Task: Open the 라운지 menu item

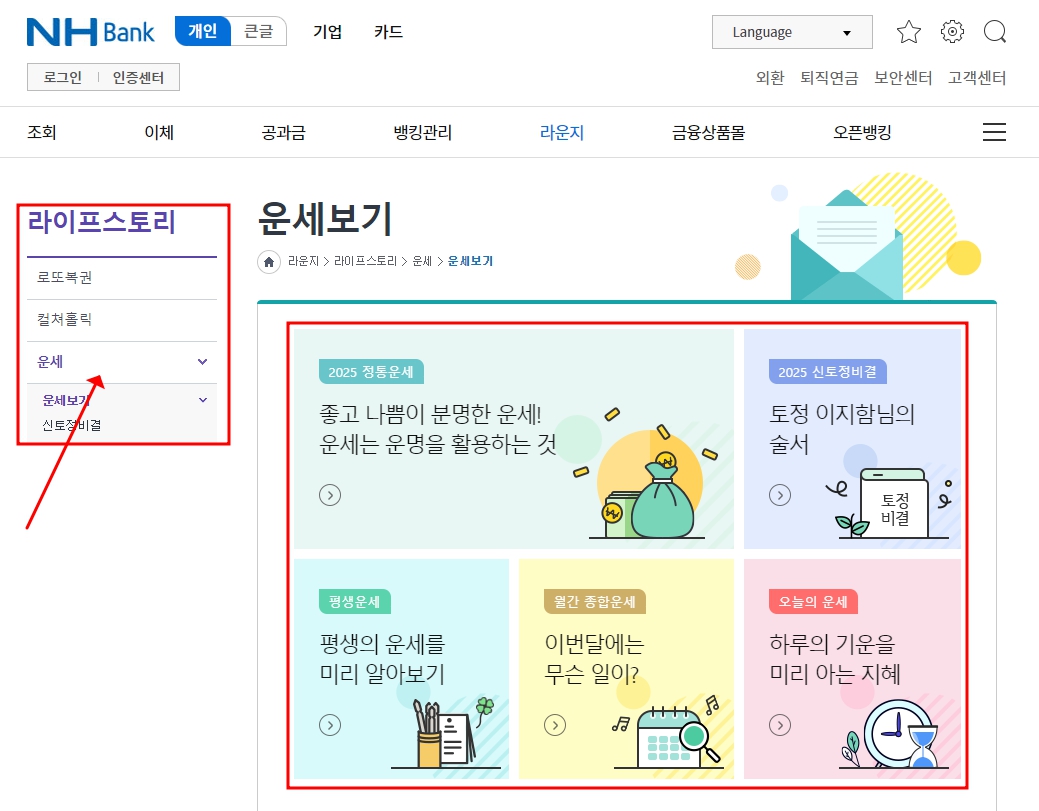Action: point(561,131)
